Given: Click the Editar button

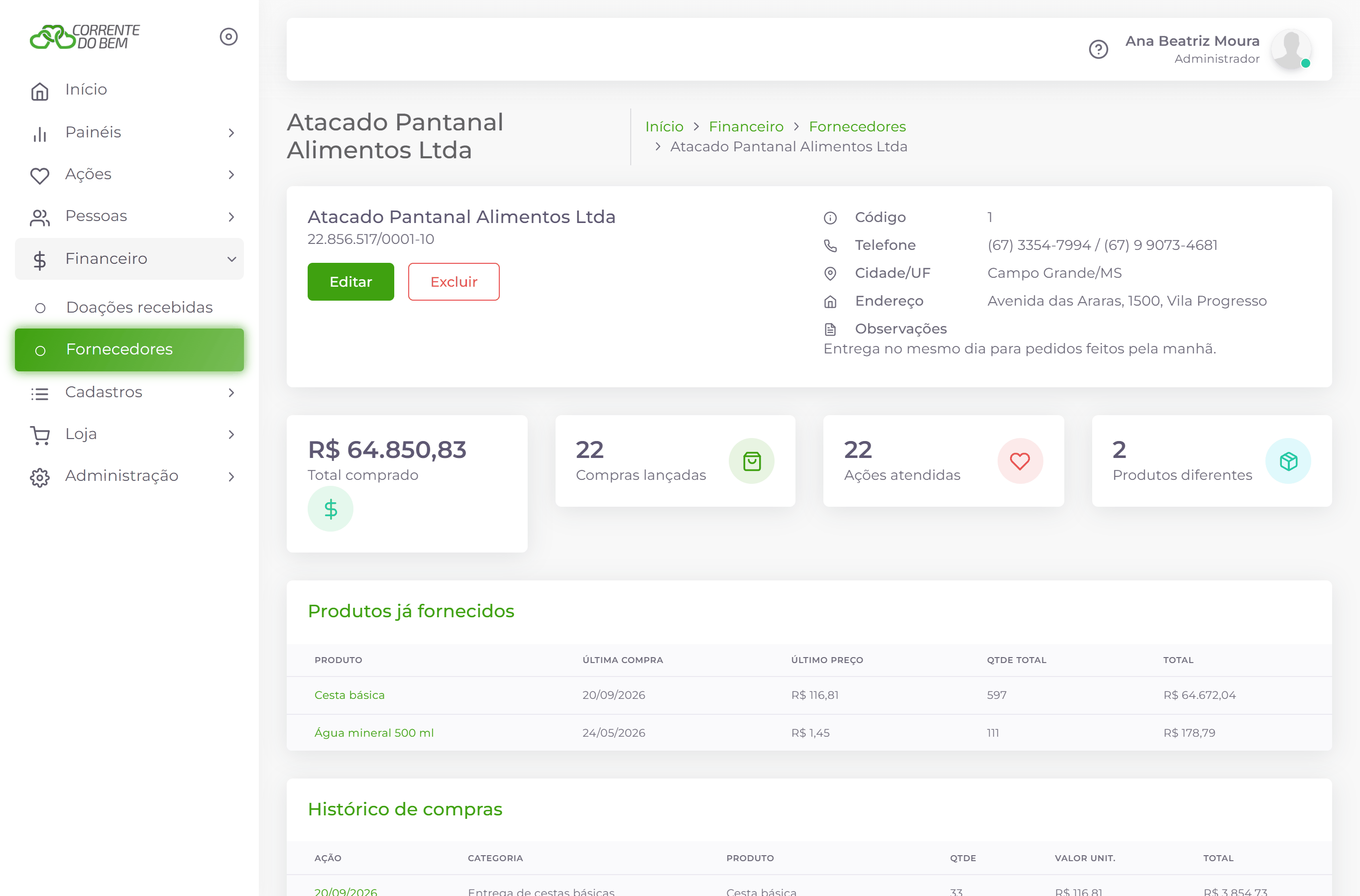Looking at the screenshot, I should click(350, 282).
